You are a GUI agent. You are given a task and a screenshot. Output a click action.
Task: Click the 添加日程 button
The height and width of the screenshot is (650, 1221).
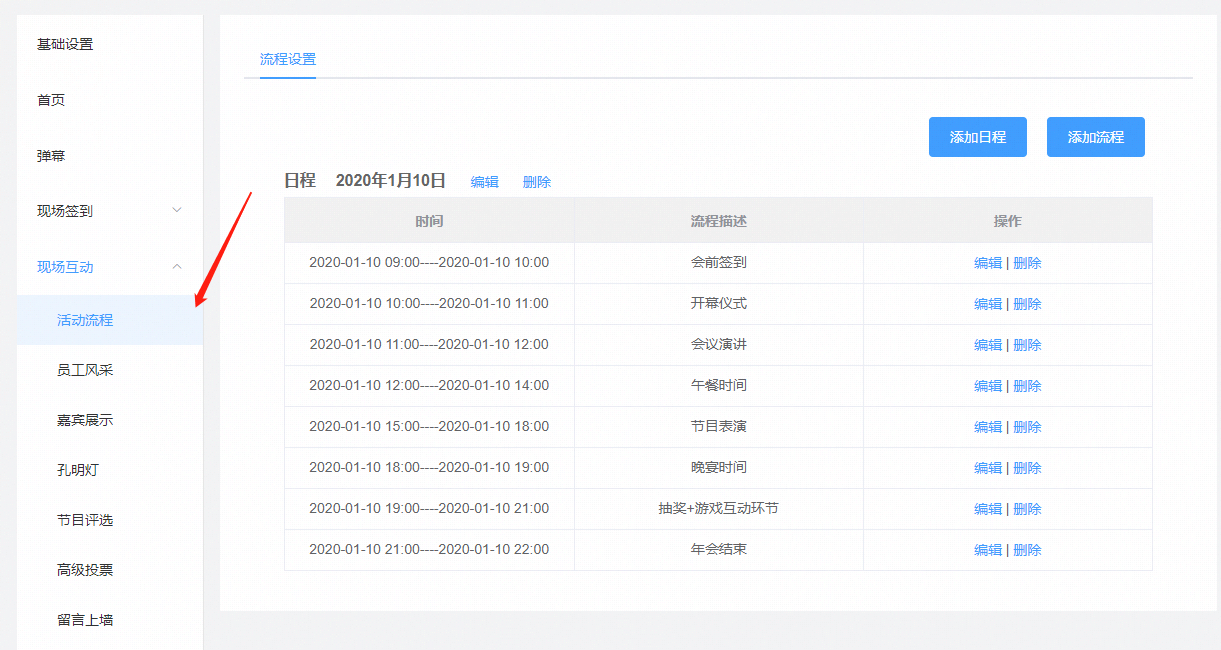(x=978, y=137)
